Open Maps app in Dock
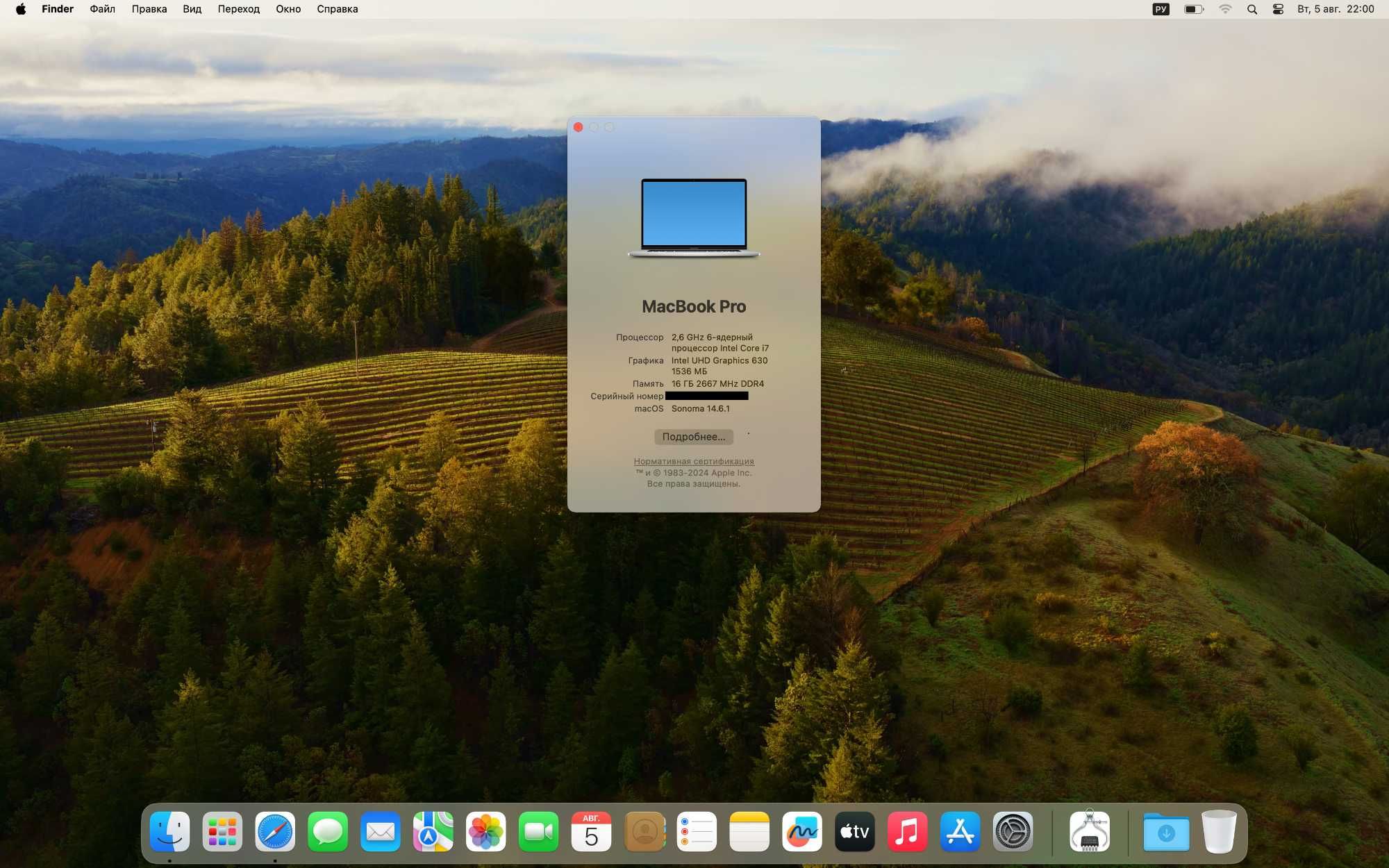This screenshot has width=1389, height=868. pyautogui.click(x=433, y=831)
